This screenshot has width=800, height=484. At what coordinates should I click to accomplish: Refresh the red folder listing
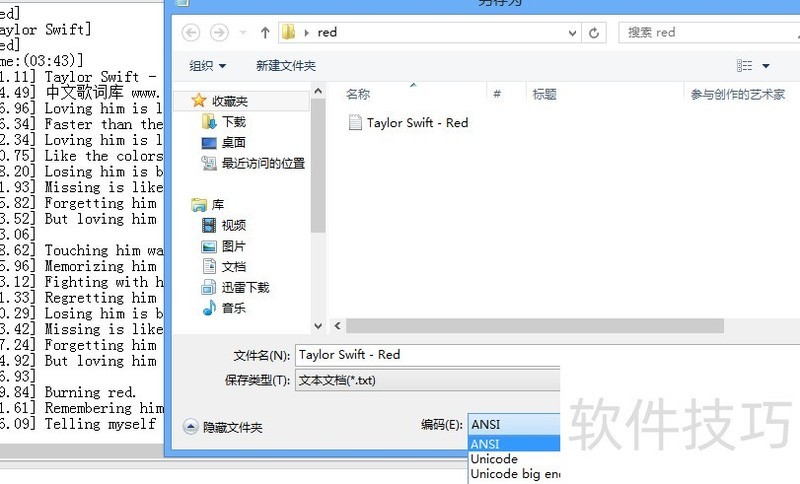pyautogui.click(x=595, y=32)
